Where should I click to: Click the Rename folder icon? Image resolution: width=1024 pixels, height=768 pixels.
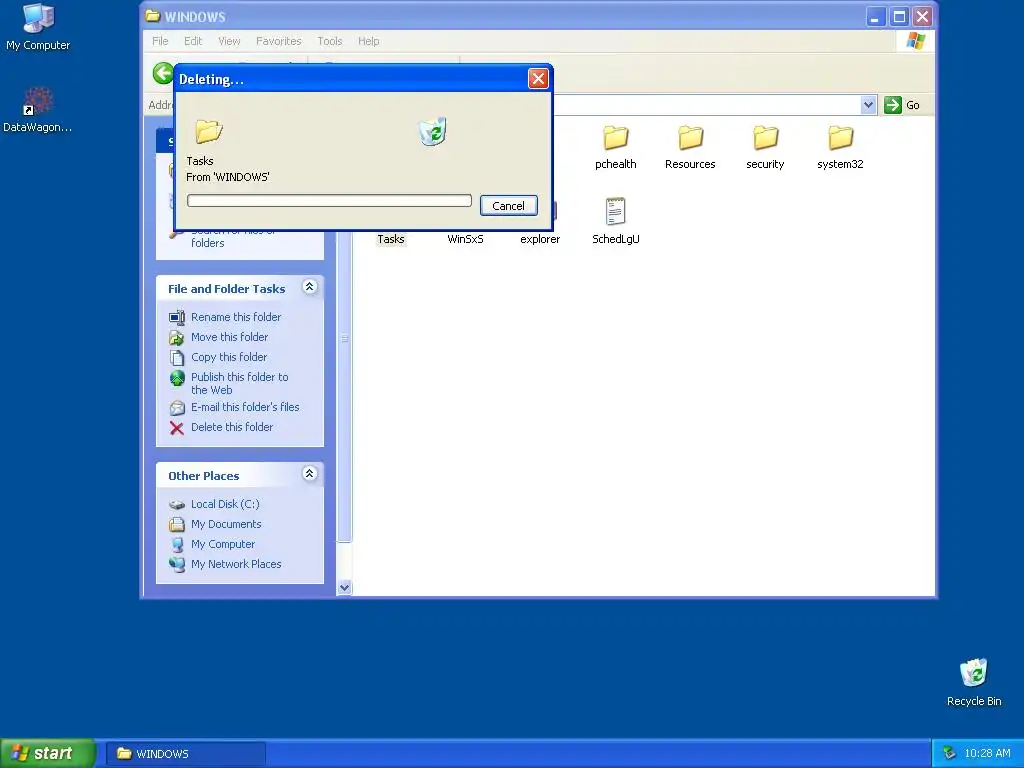(176, 317)
